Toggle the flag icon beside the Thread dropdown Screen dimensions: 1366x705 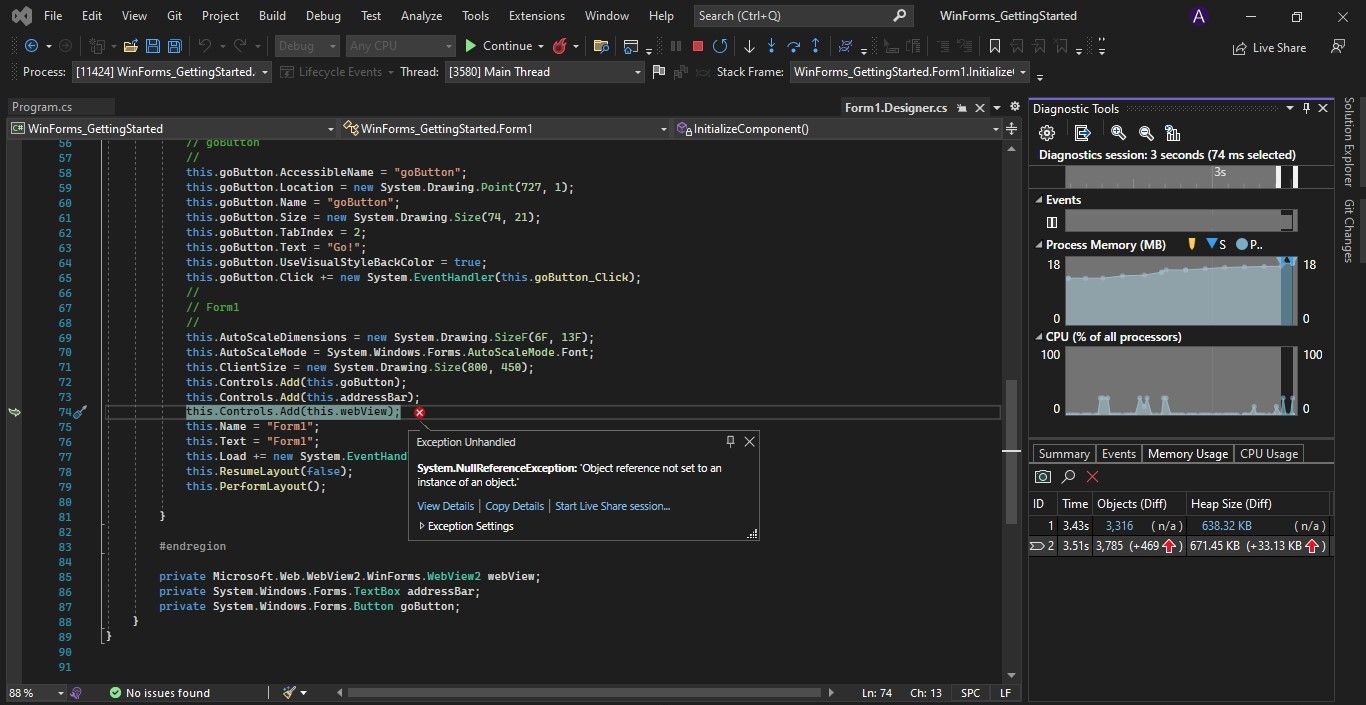pyautogui.click(x=658, y=72)
